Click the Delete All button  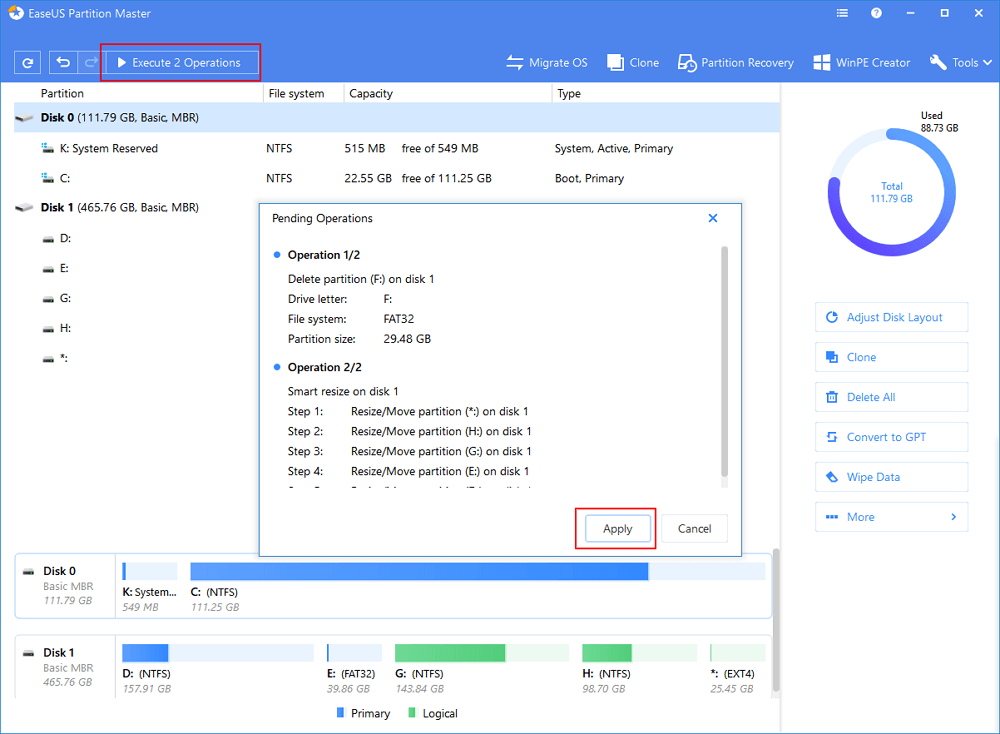coord(891,397)
